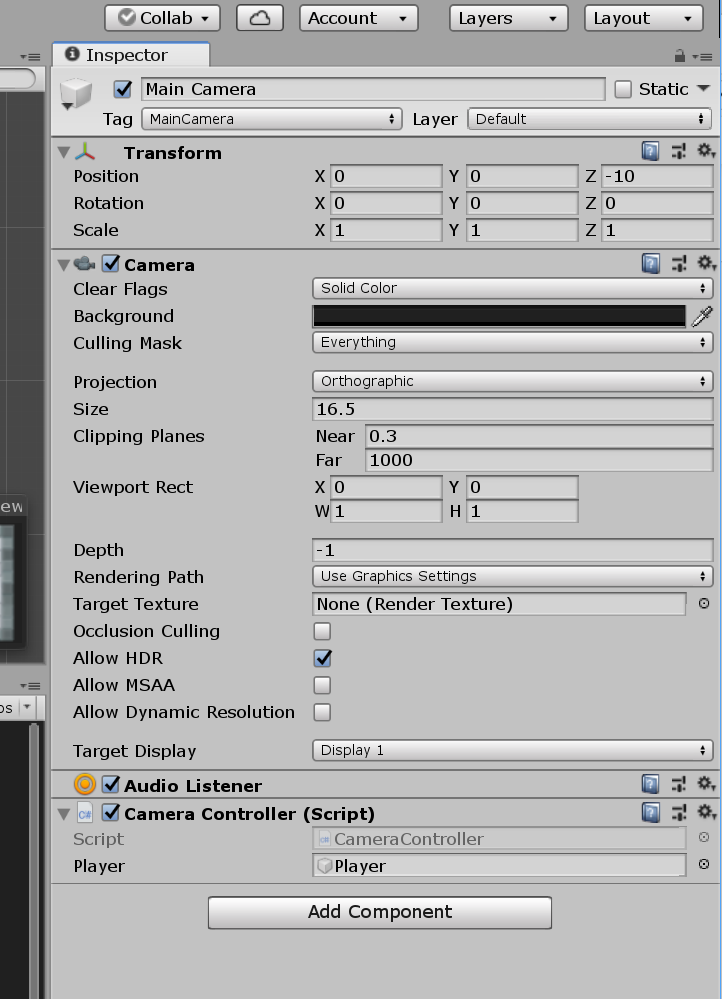Collapse the Transform component foldout
Viewport: 722px width, 999px height.
64,153
